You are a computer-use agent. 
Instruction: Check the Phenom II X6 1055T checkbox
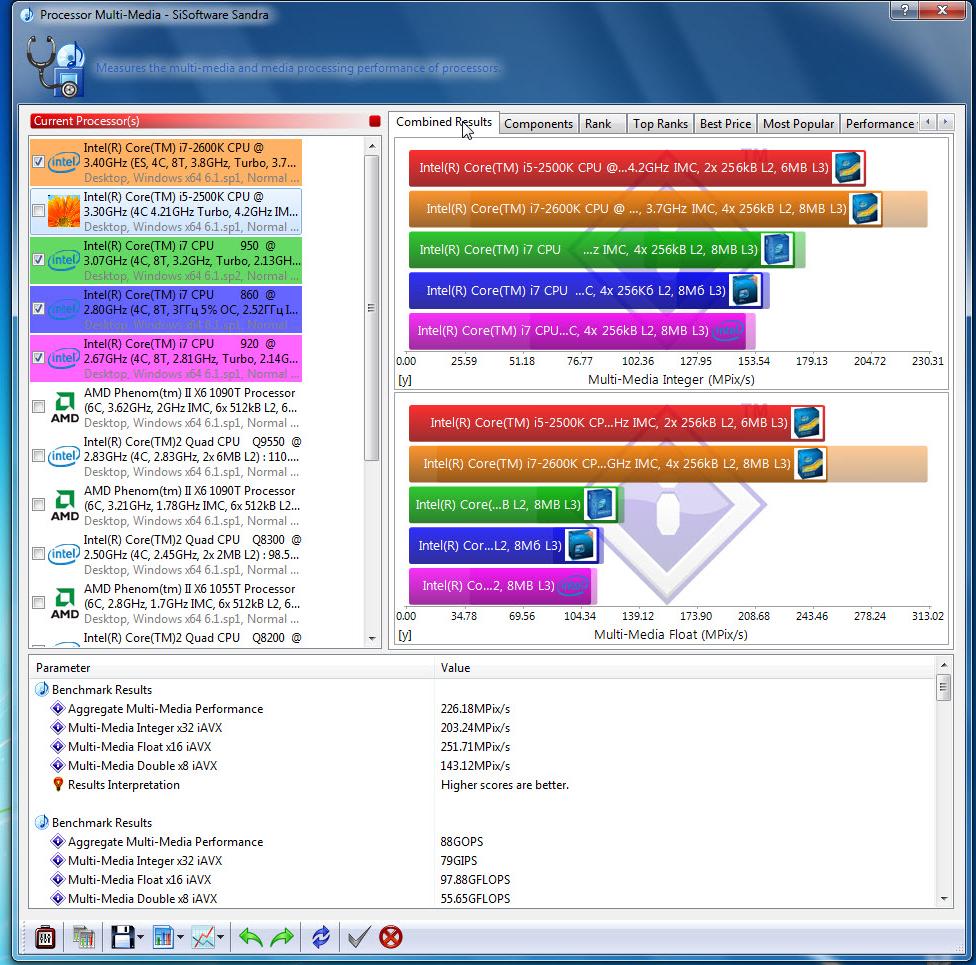38,603
